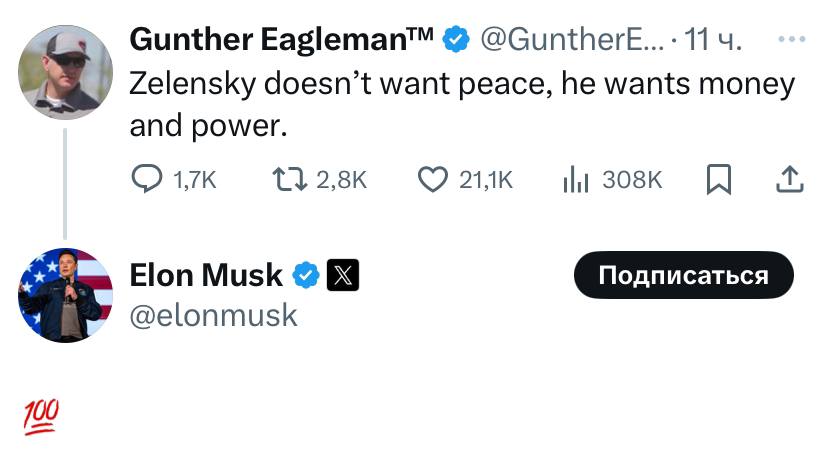Click the Gunther Eagleman display name
The width and height of the screenshot is (828, 463).
pos(282,40)
